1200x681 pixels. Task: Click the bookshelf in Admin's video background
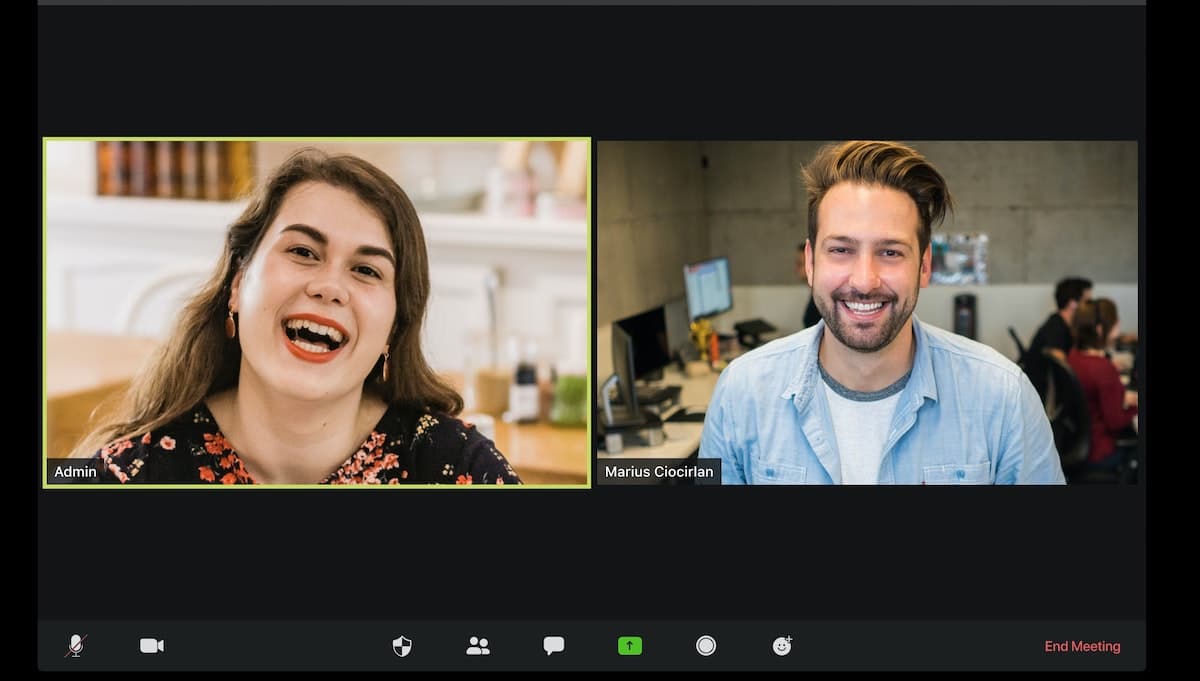[175, 168]
